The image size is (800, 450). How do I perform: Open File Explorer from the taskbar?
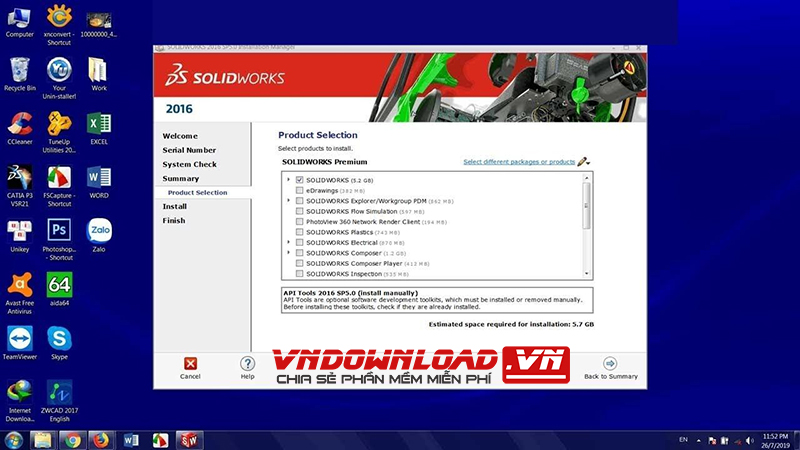[x=42, y=440]
